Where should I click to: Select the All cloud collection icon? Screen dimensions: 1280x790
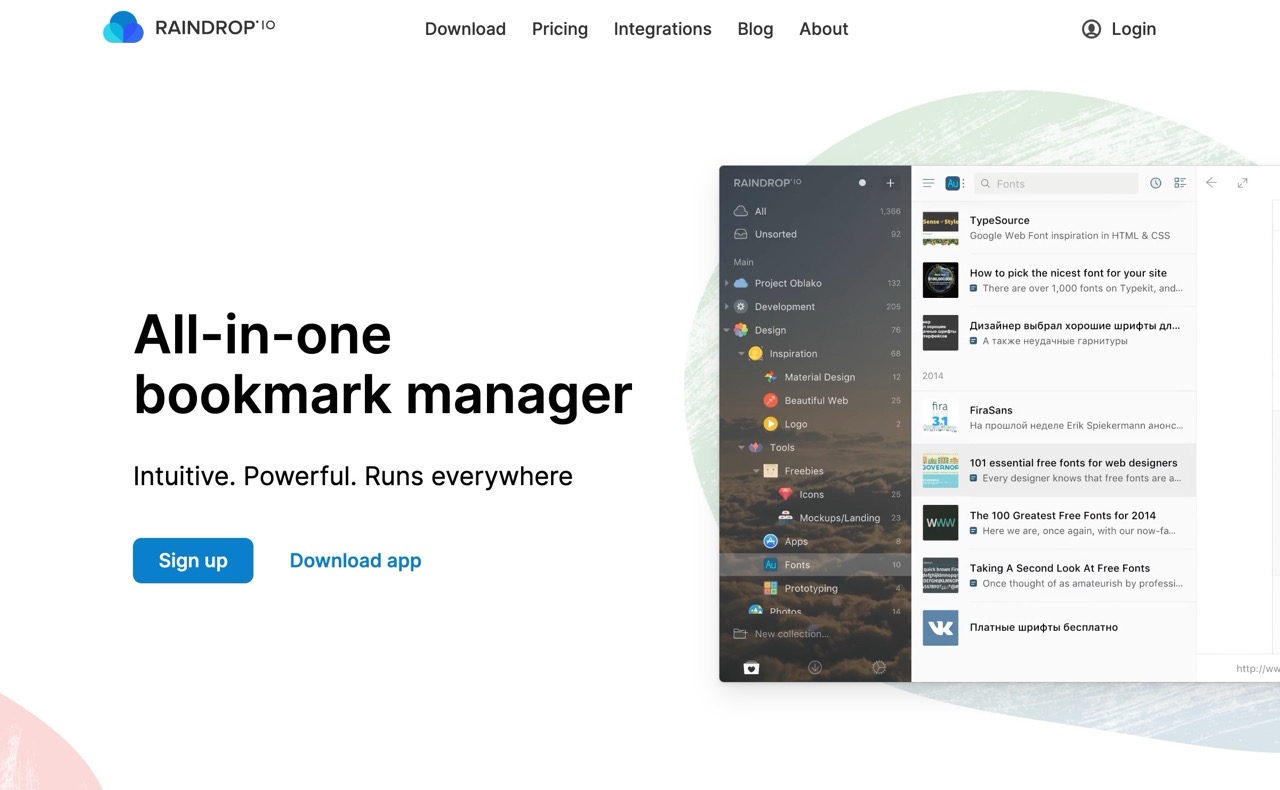741,211
